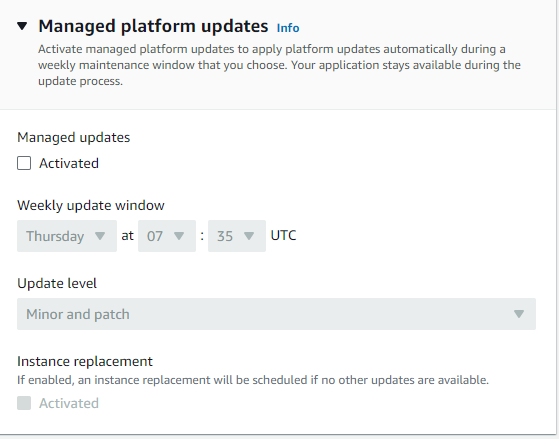Enable the Managed updates Activated checkbox

click(24, 163)
